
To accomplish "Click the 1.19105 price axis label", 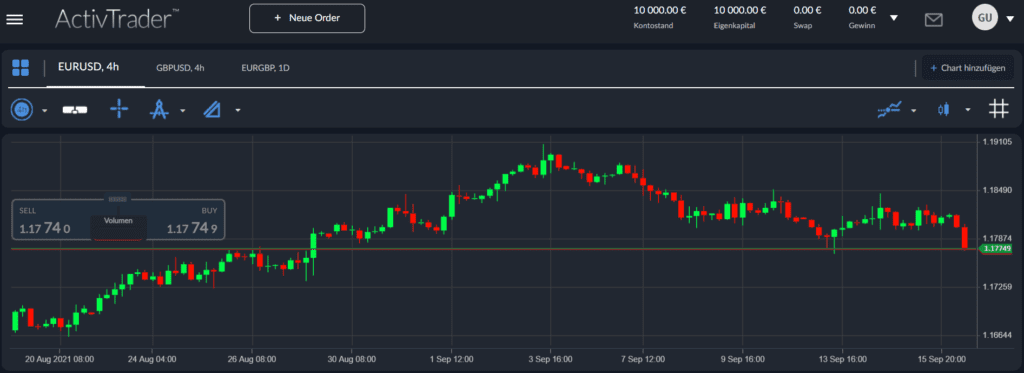I will coord(997,141).
